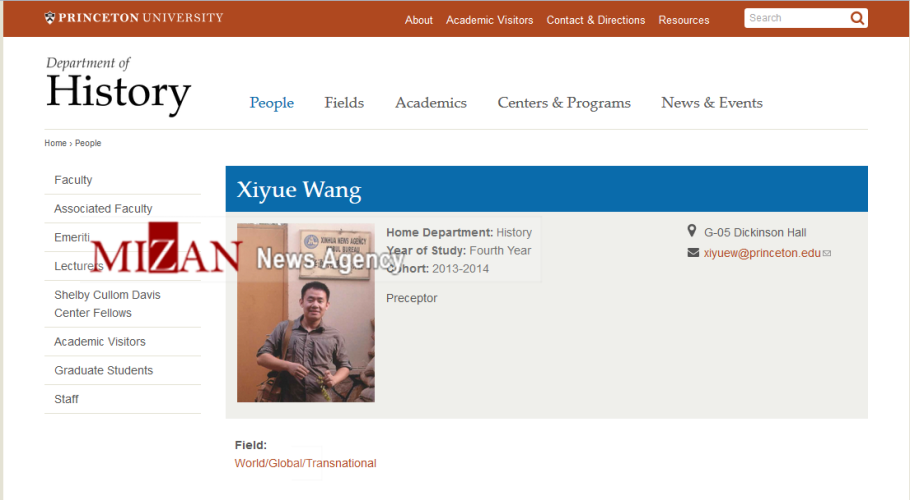Open Academic Visitors in the top bar
The image size is (910, 500).
tap(489, 20)
